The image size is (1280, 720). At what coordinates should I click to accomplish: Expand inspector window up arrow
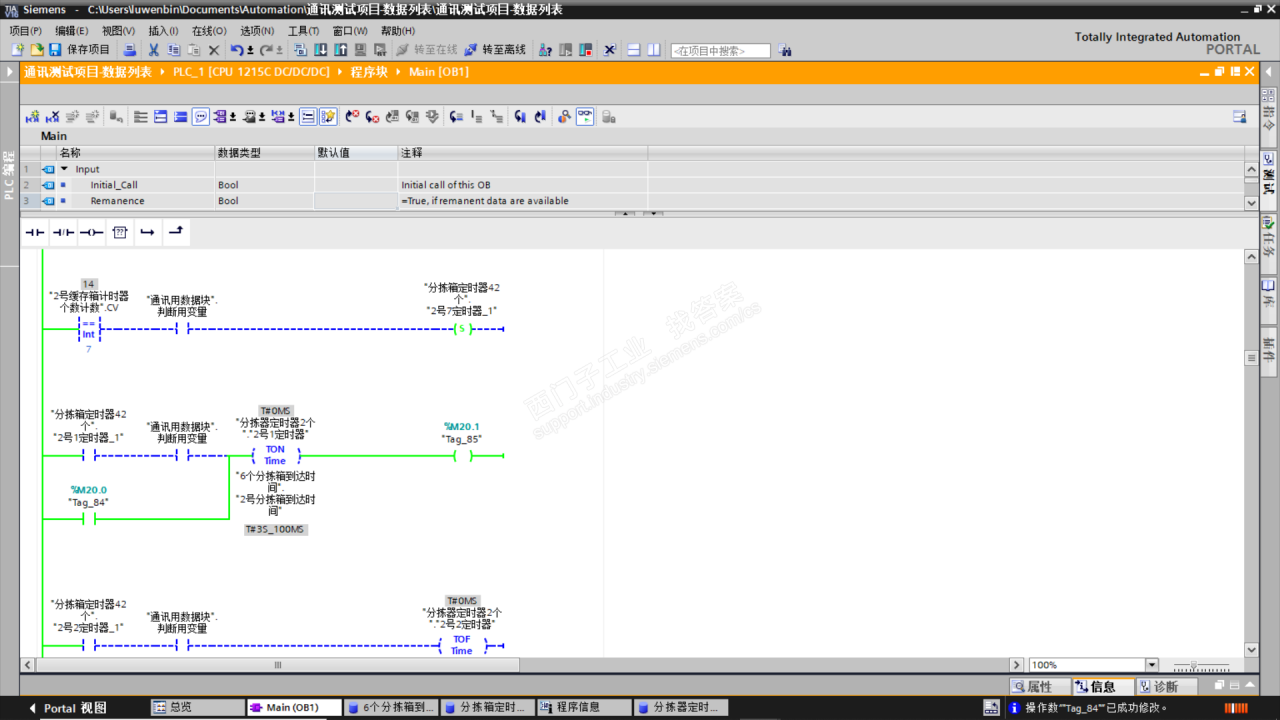(x=1249, y=686)
